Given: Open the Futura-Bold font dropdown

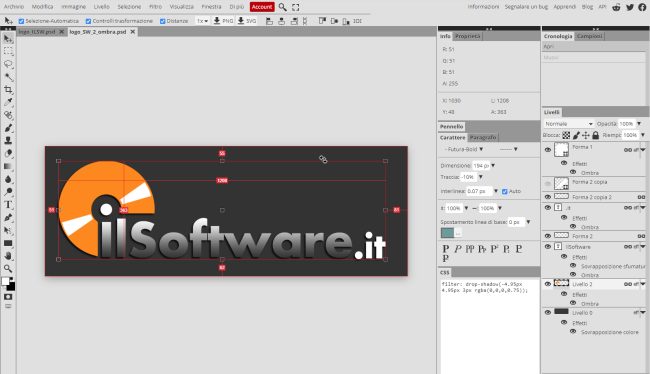Looking at the screenshot, I should pyautogui.click(x=463, y=149).
